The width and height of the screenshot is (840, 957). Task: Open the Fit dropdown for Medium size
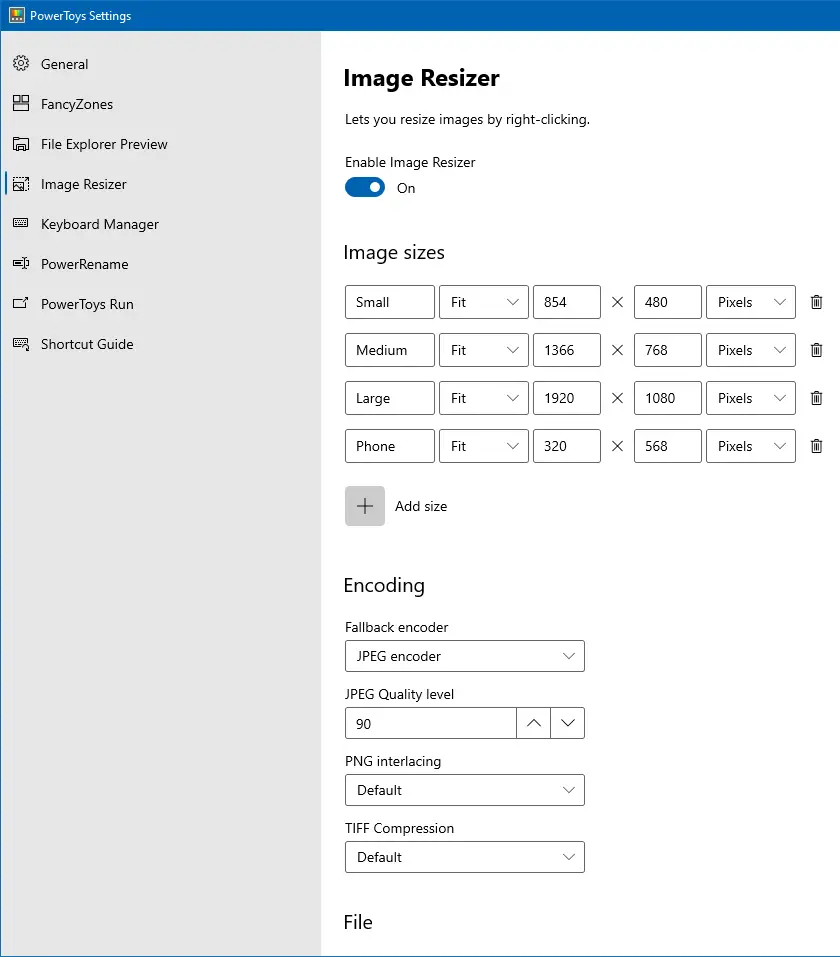[483, 350]
